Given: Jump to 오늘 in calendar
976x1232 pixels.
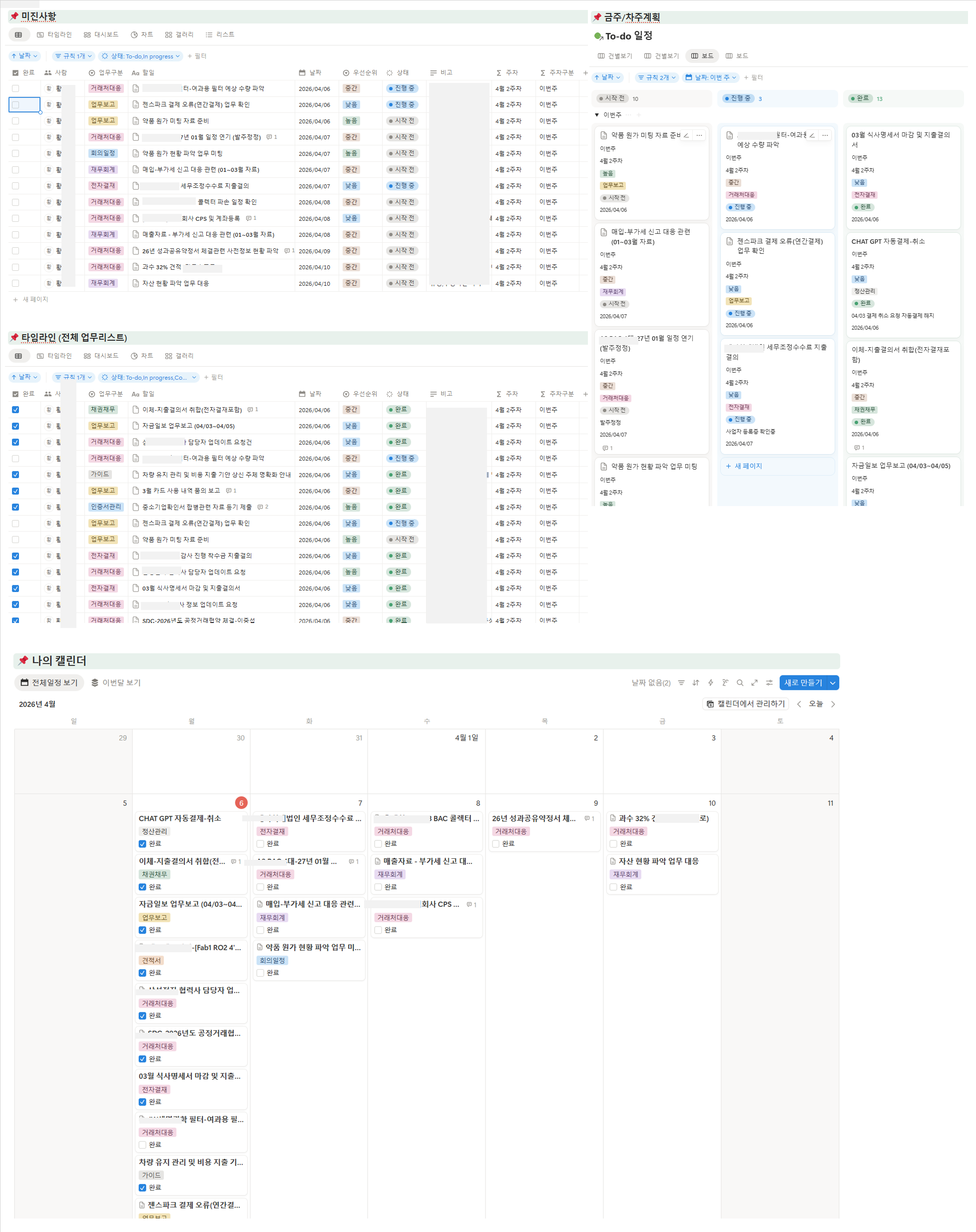Looking at the screenshot, I should [816, 704].
